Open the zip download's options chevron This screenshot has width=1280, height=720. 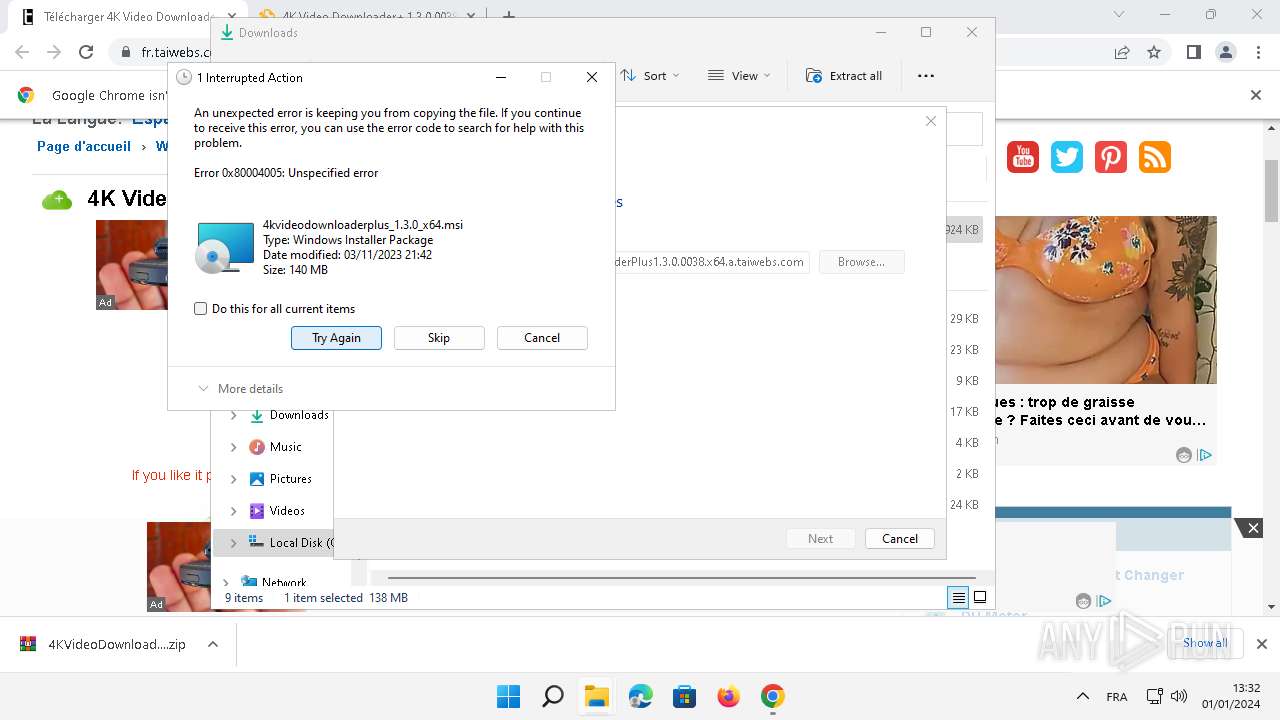pos(213,645)
